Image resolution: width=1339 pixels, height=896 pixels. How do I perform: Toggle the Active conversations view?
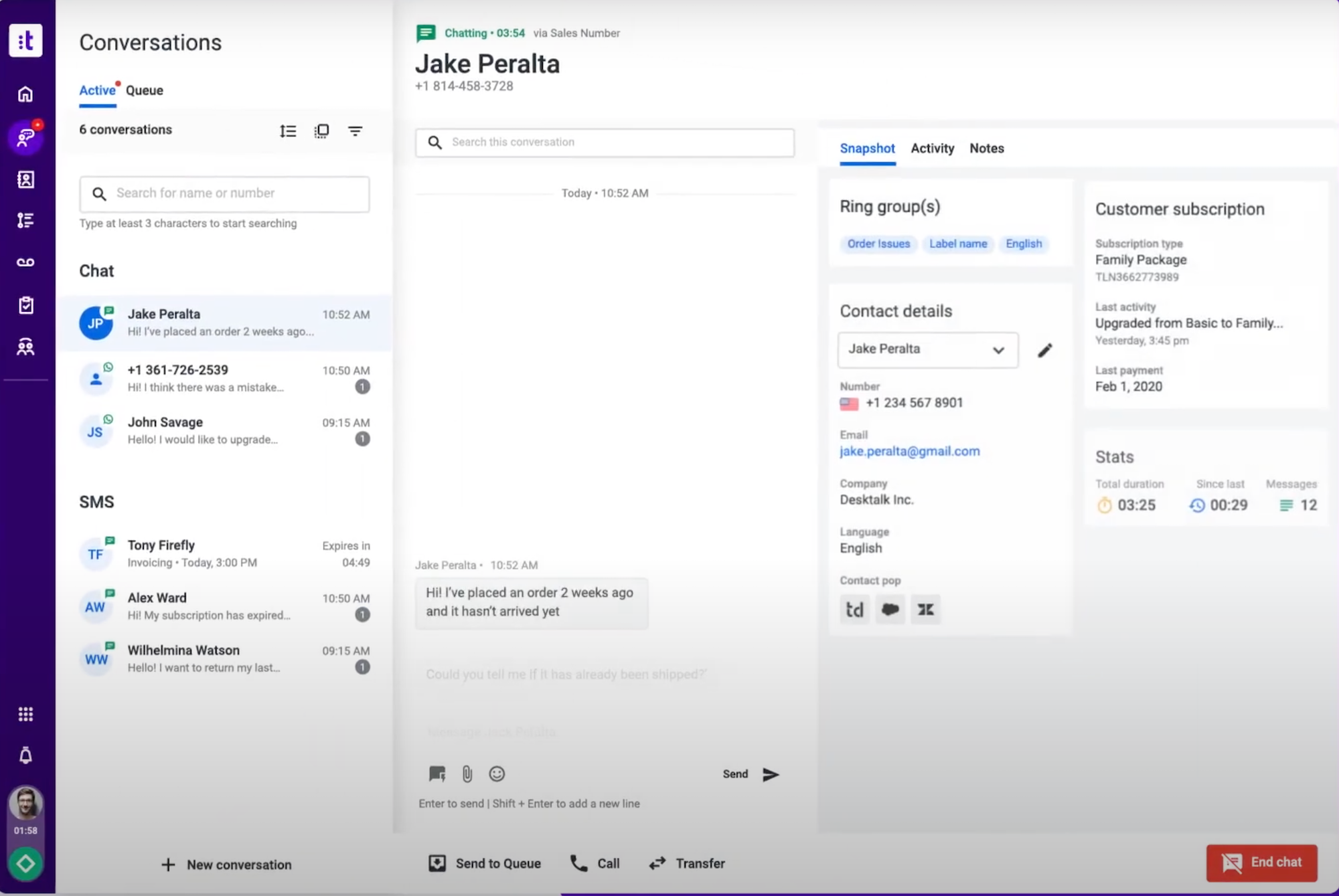[x=96, y=90]
